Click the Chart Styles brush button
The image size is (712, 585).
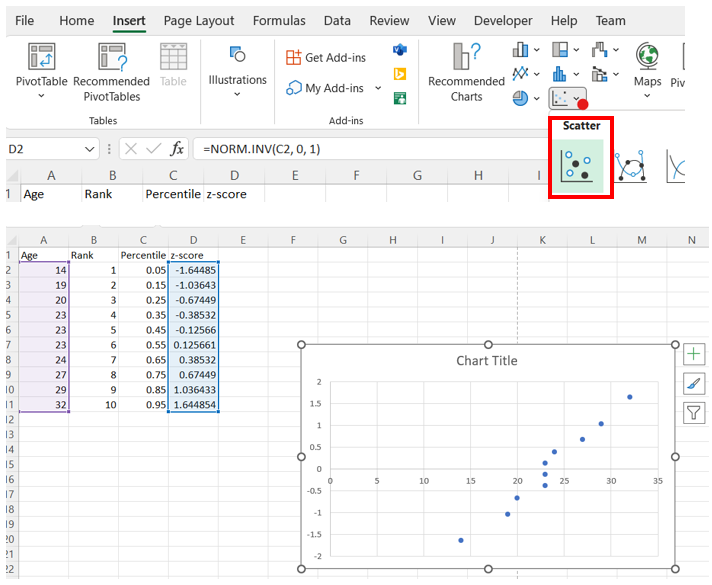click(694, 384)
